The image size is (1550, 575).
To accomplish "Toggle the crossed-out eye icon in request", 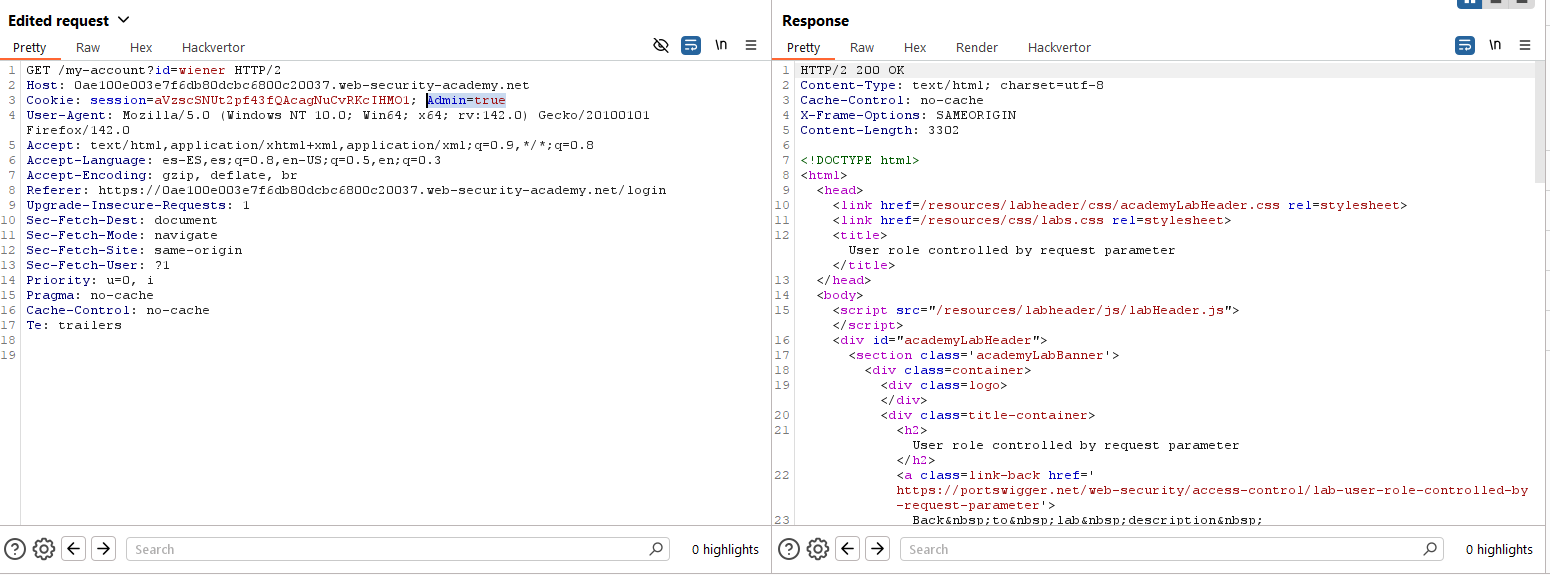I will pyautogui.click(x=660, y=46).
